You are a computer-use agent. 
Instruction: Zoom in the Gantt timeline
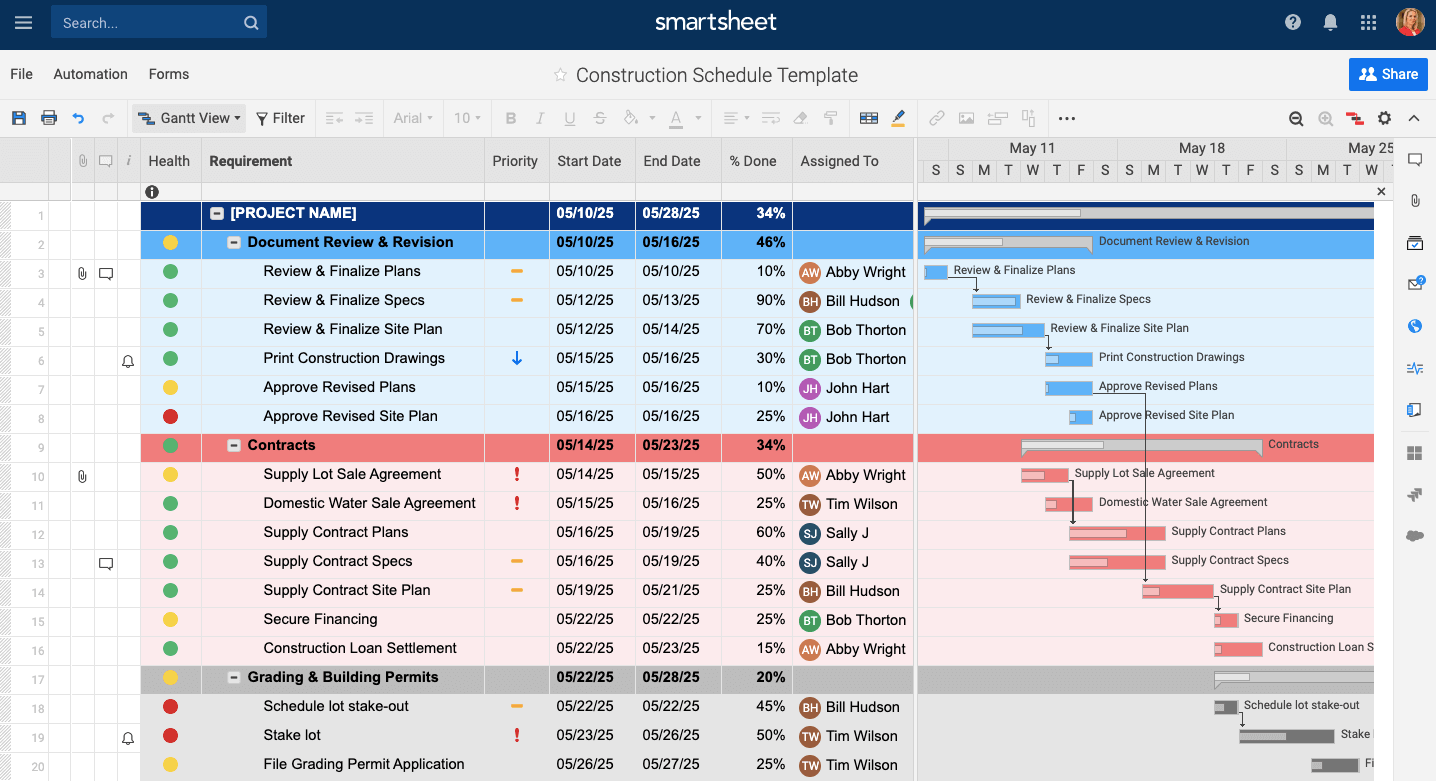coord(1326,118)
